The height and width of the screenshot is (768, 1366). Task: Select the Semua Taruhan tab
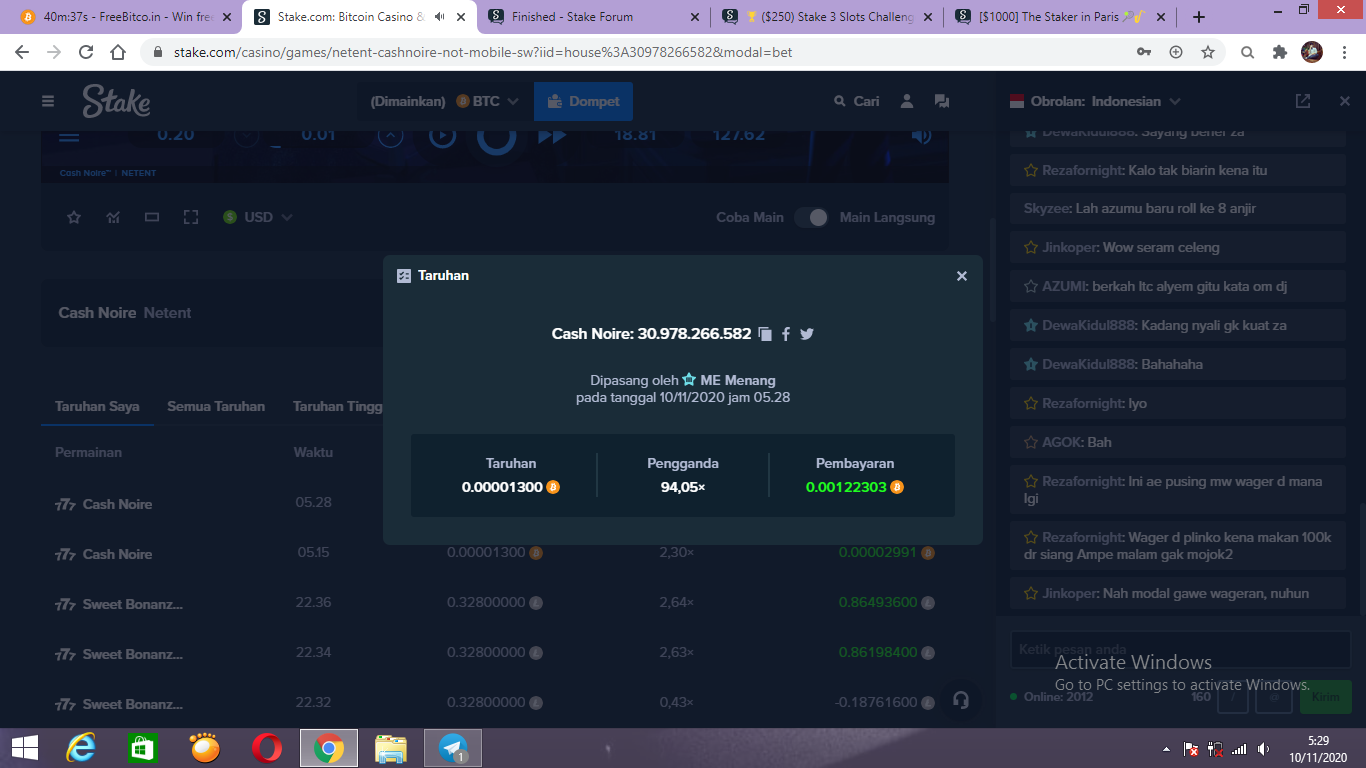click(216, 406)
